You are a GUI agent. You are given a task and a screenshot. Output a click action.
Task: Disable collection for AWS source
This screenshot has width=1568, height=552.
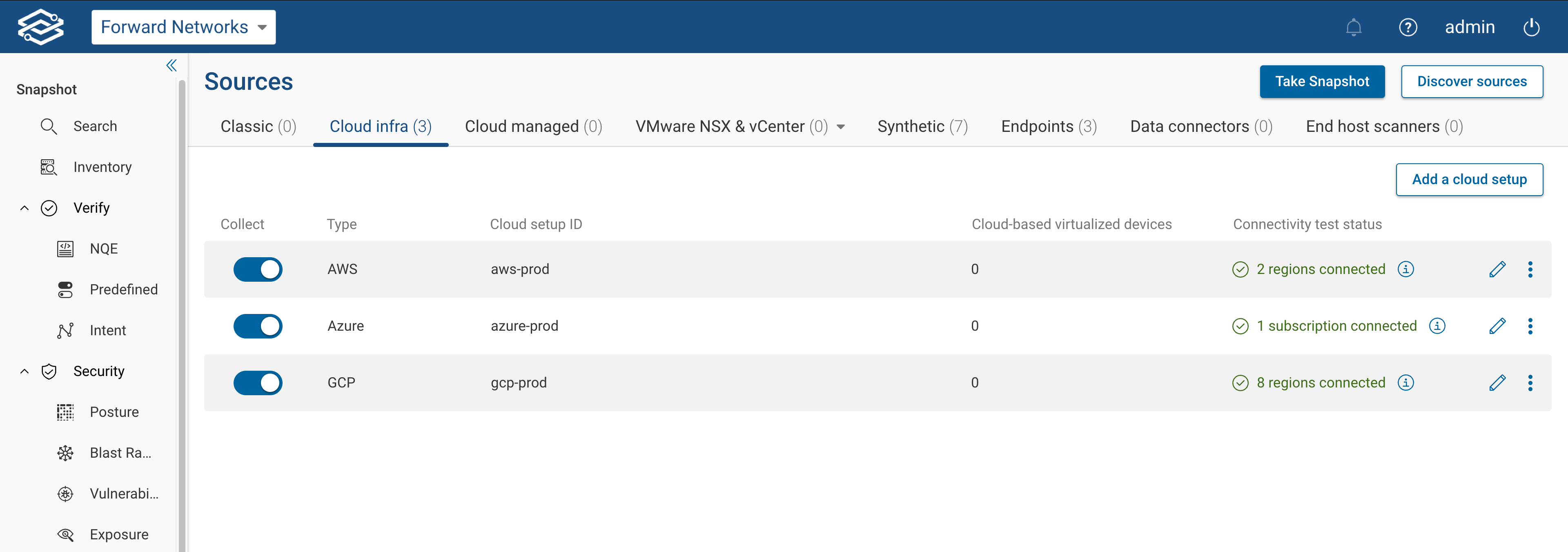(258, 269)
